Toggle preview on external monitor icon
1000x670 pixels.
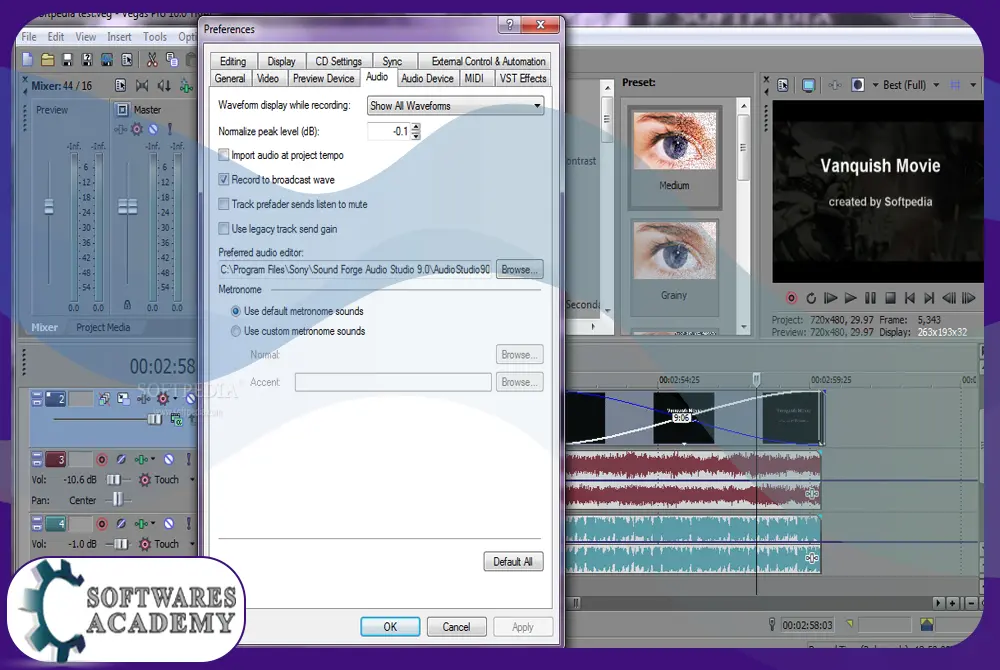click(x=808, y=85)
